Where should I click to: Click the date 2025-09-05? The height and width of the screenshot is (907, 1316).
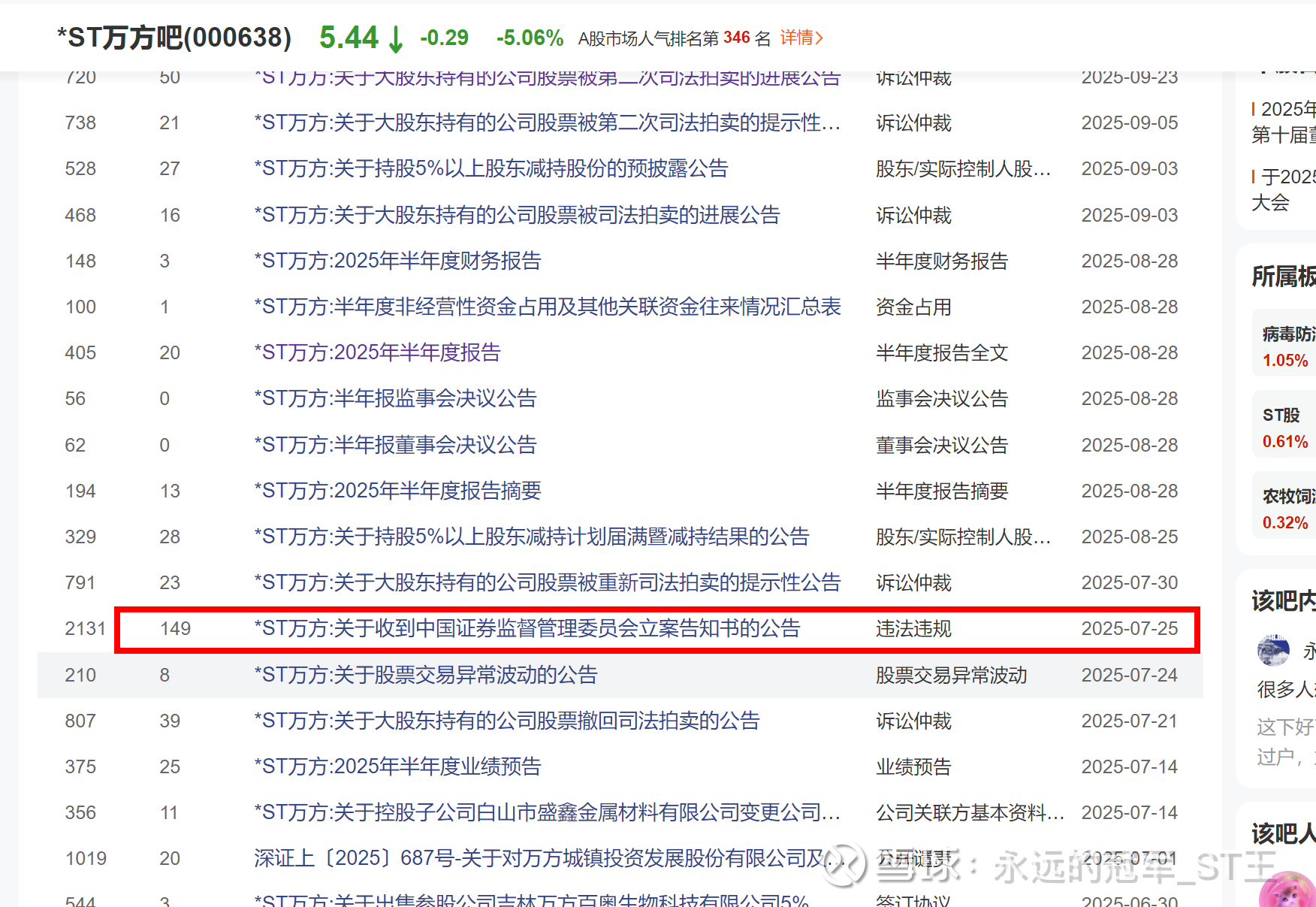click(x=1130, y=122)
